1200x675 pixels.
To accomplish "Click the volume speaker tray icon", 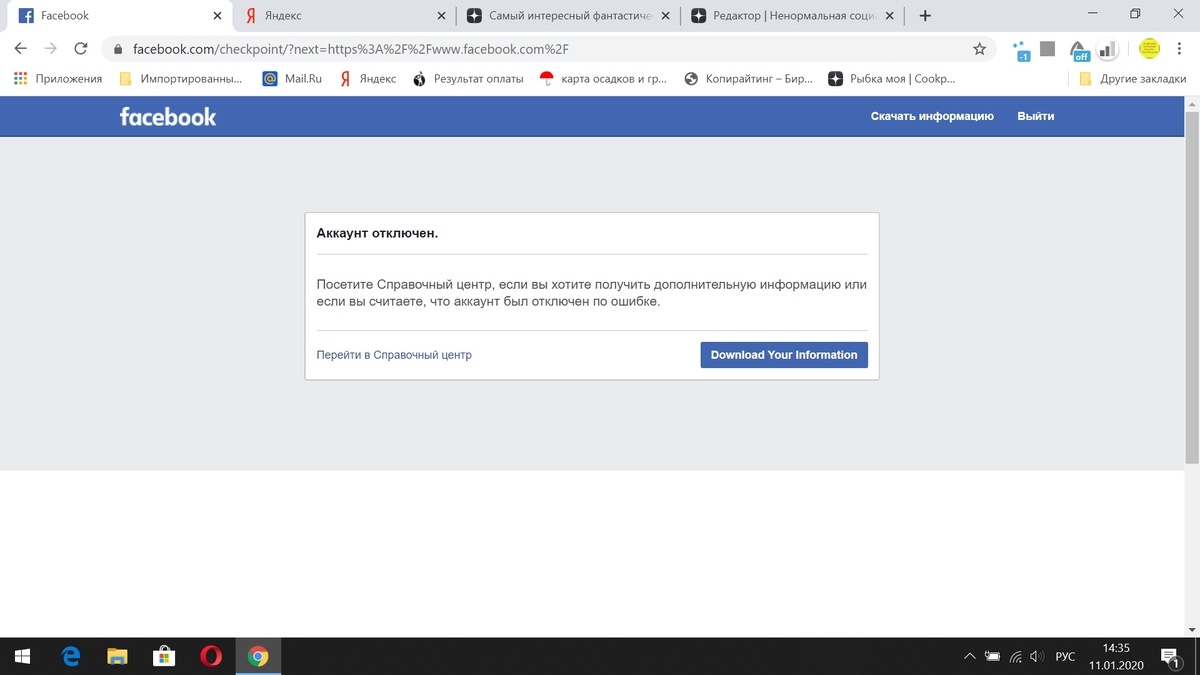I will point(1037,657).
